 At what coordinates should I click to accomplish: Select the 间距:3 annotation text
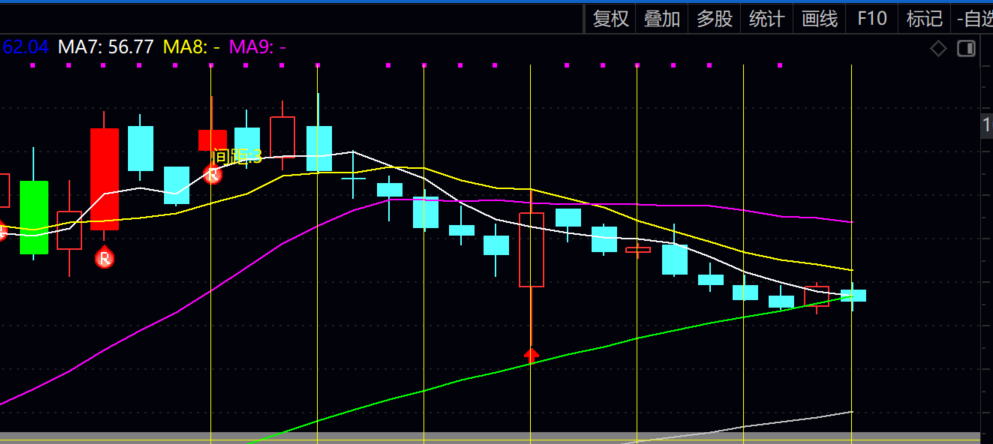point(238,156)
